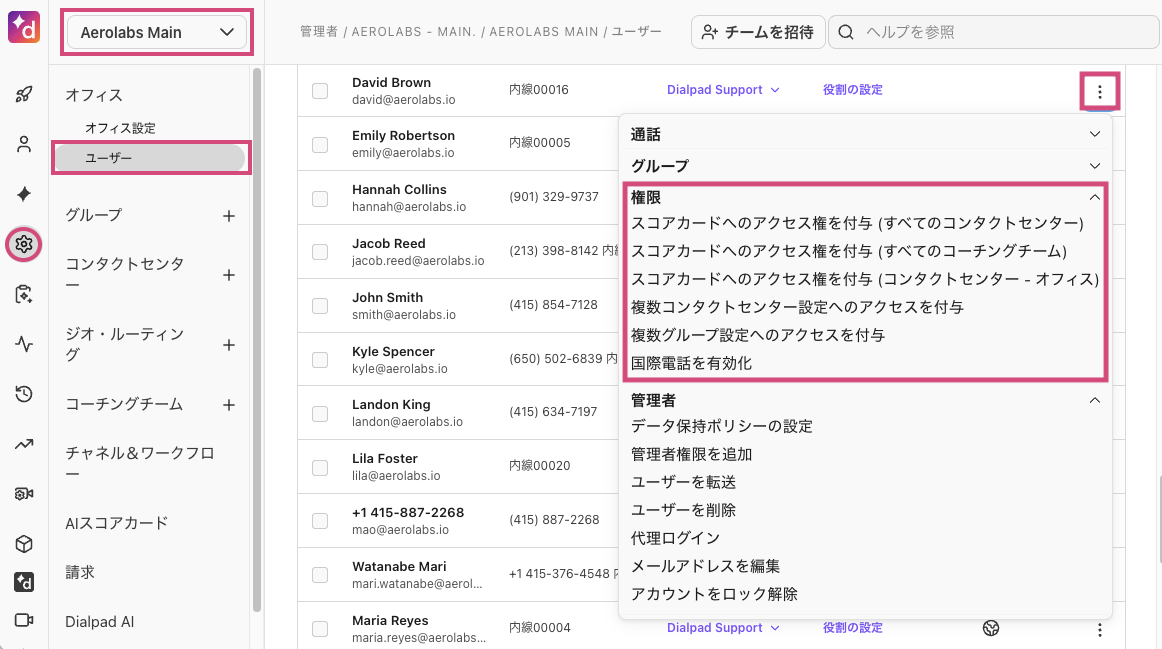Select Hannah Collins row checkbox

click(320, 197)
